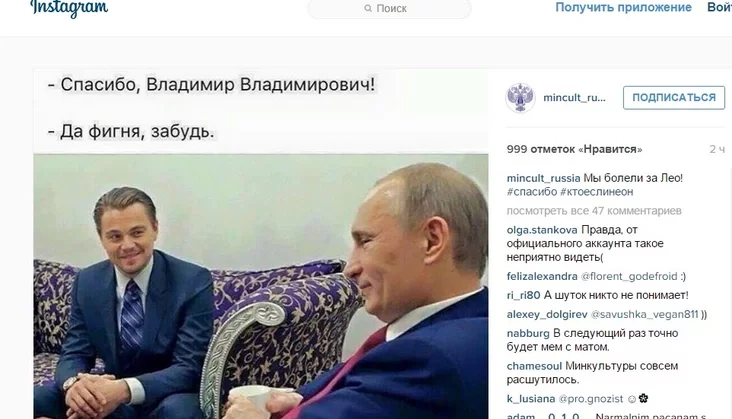Open the mincult_russia profile avatar
Screen dimensions: 732x419
point(520,98)
